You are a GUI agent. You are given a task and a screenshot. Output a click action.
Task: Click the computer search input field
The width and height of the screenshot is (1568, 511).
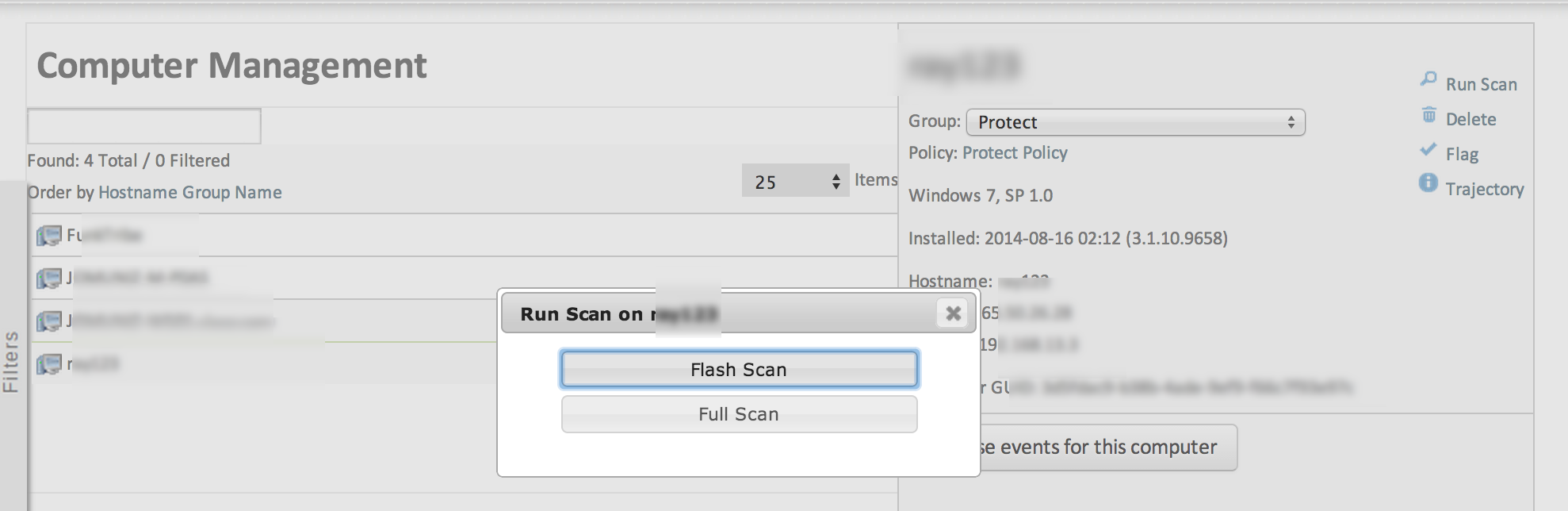(x=144, y=126)
